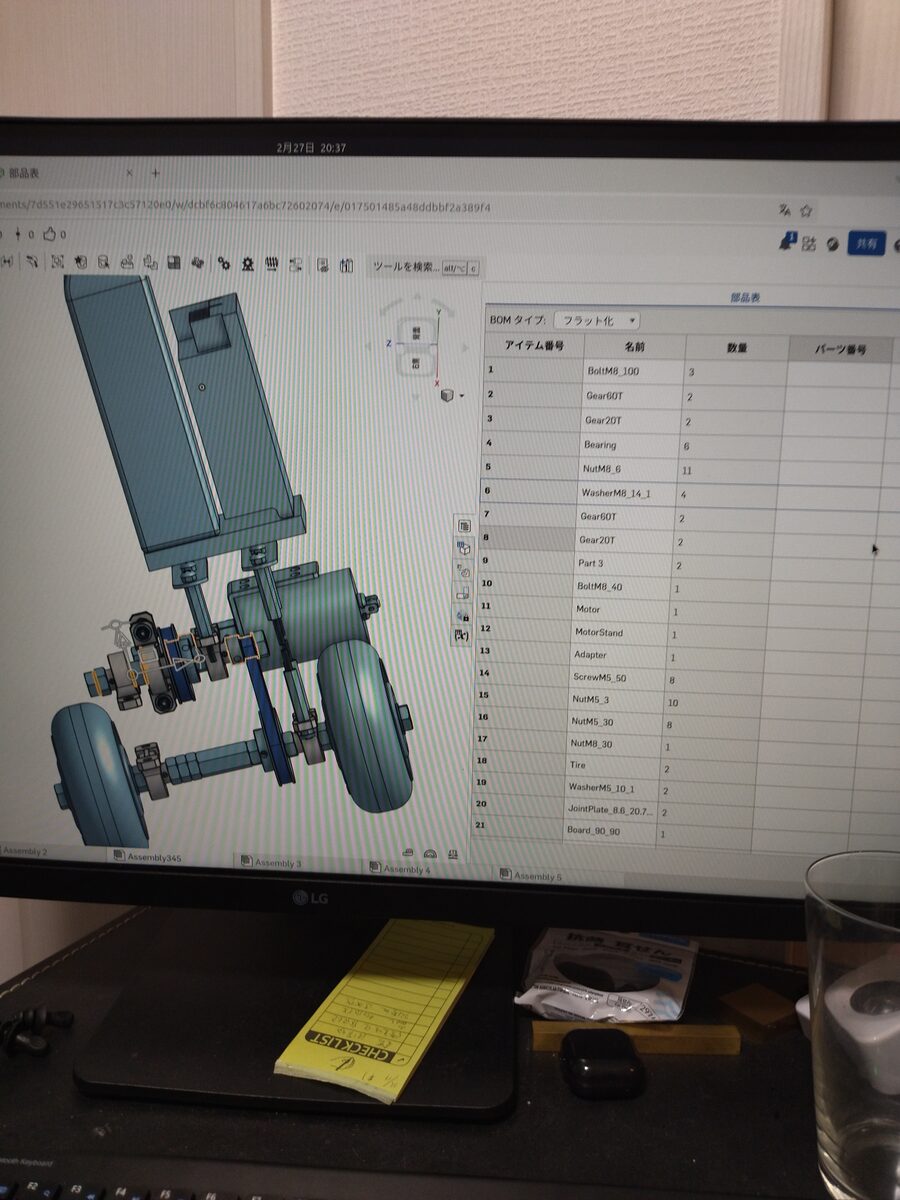The height and width of the screenshot is (1200, 900).
Task: Open the BOM type flatten dropdown
Action: click(x=597, y=320)
